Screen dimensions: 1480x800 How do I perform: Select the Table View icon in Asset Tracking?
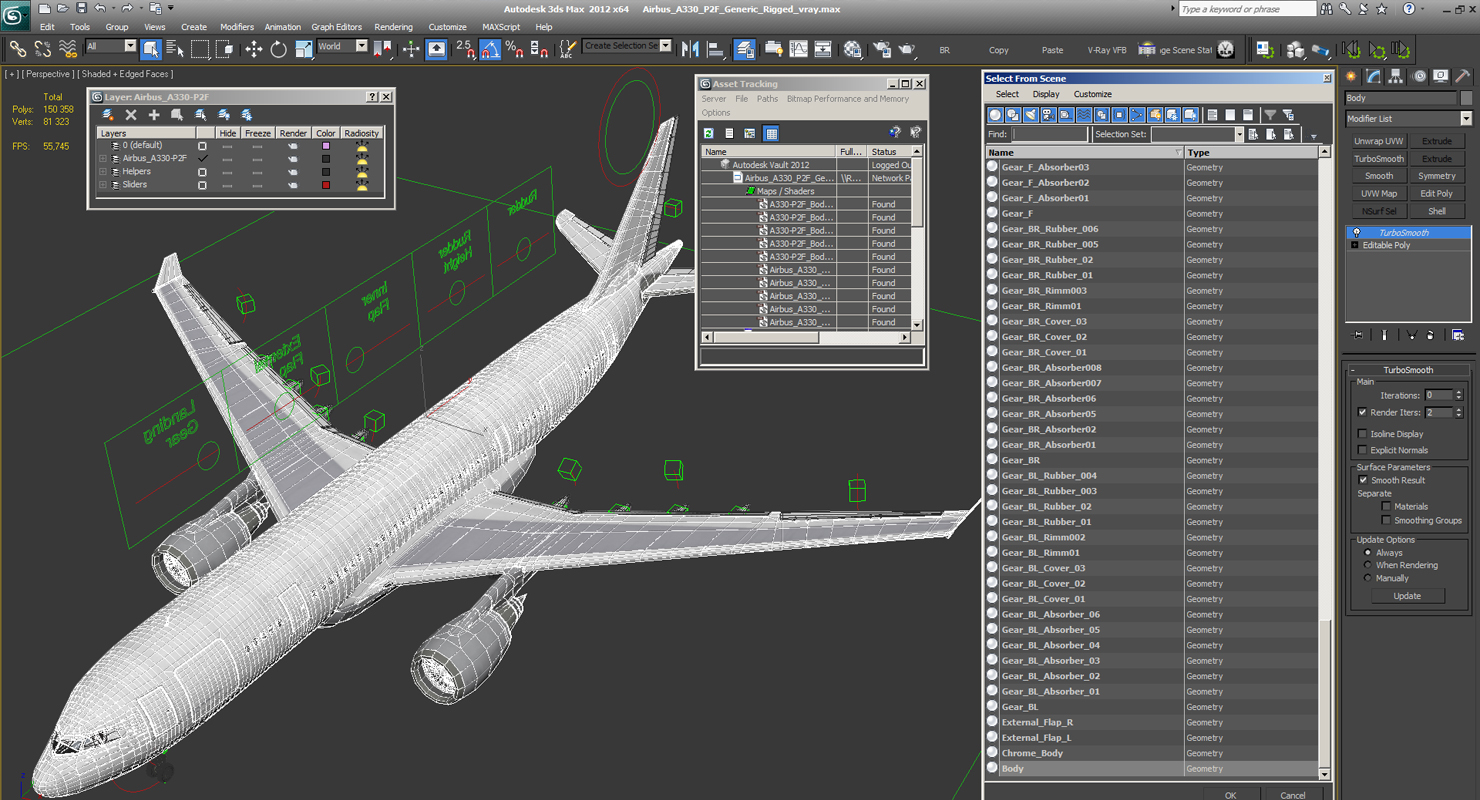[771, 133]
